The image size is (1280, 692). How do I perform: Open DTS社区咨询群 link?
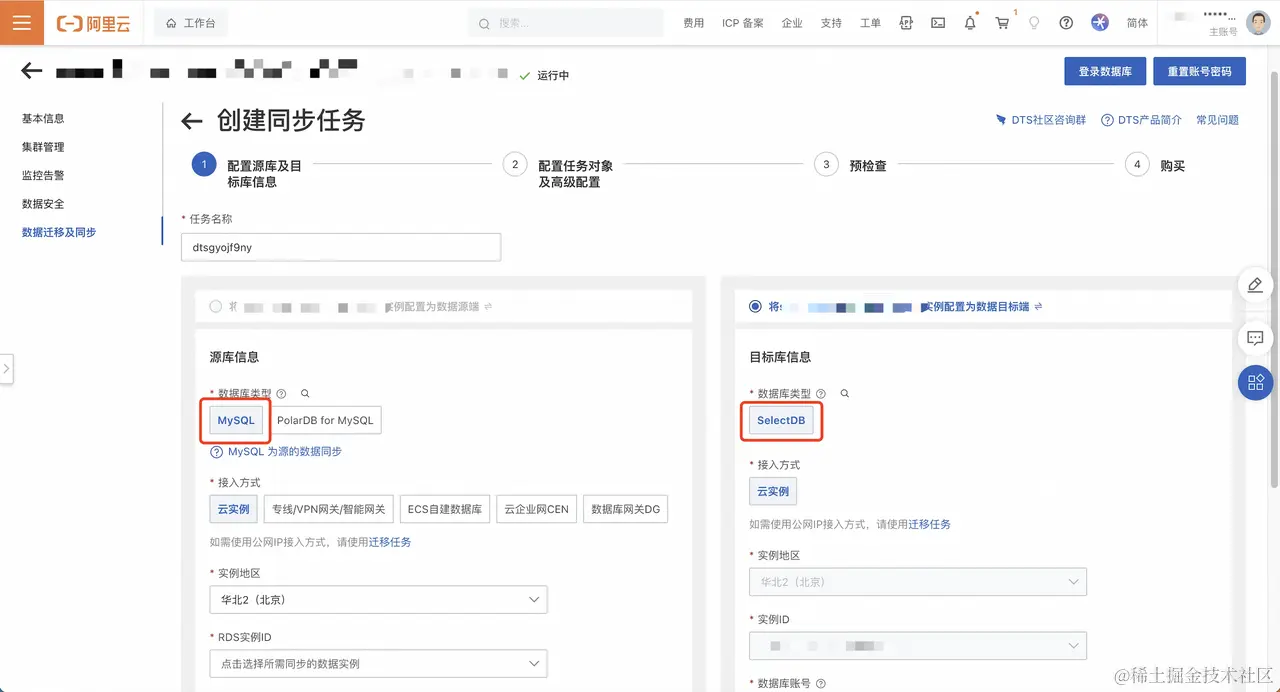tap(1040, 120)
